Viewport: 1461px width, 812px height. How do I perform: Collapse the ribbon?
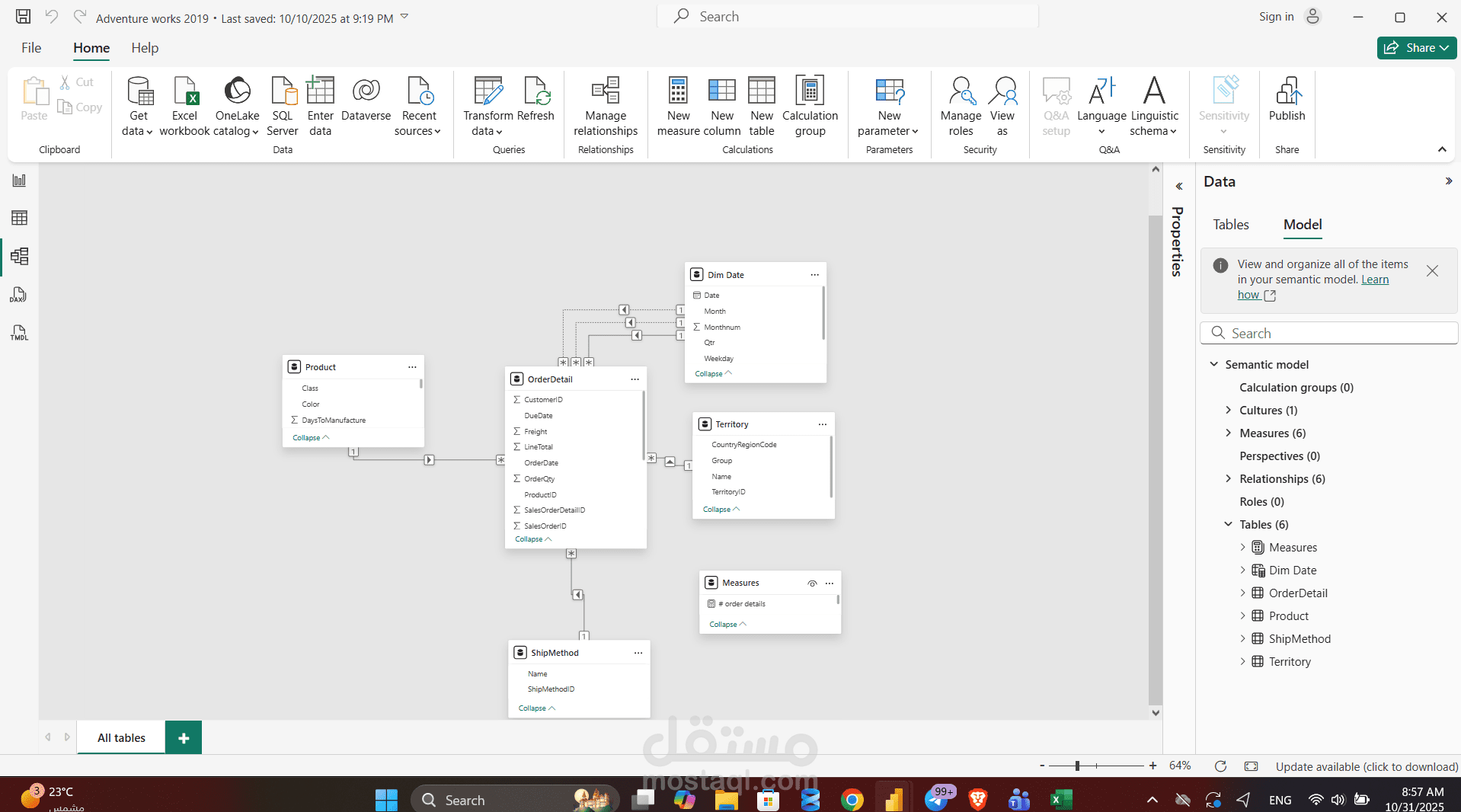(x=1442, y=149)
